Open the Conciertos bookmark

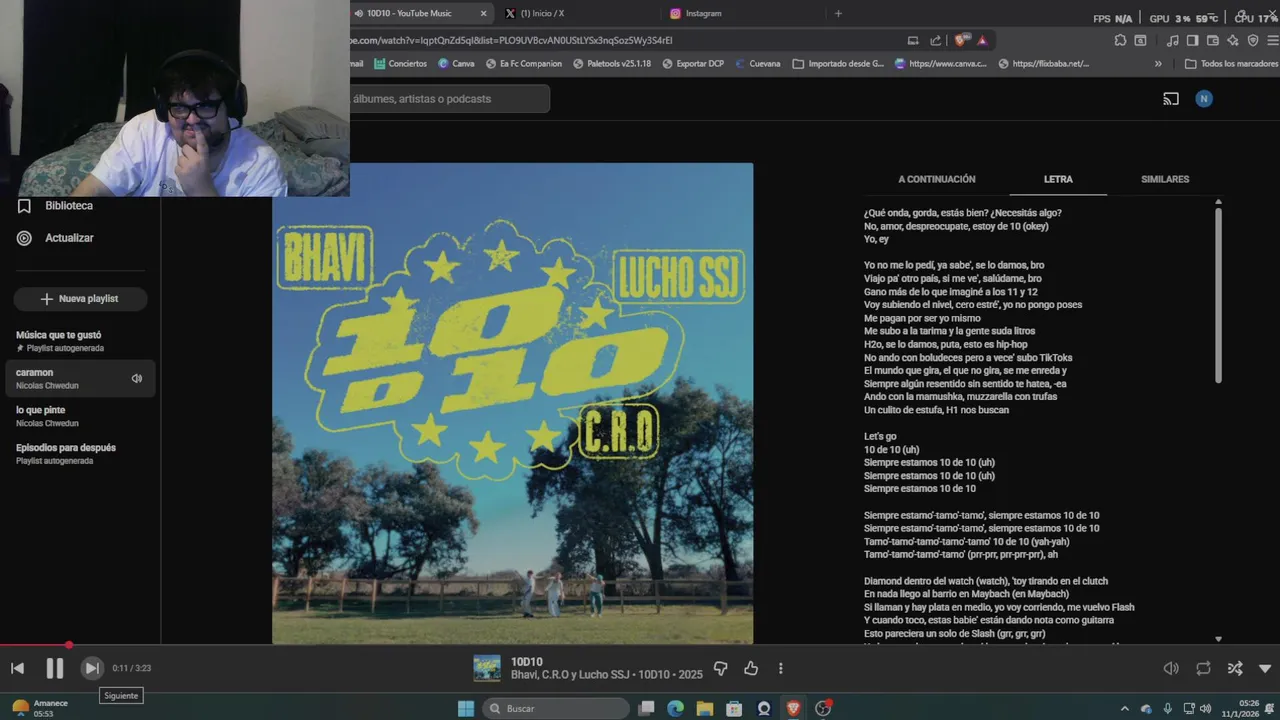400,64
